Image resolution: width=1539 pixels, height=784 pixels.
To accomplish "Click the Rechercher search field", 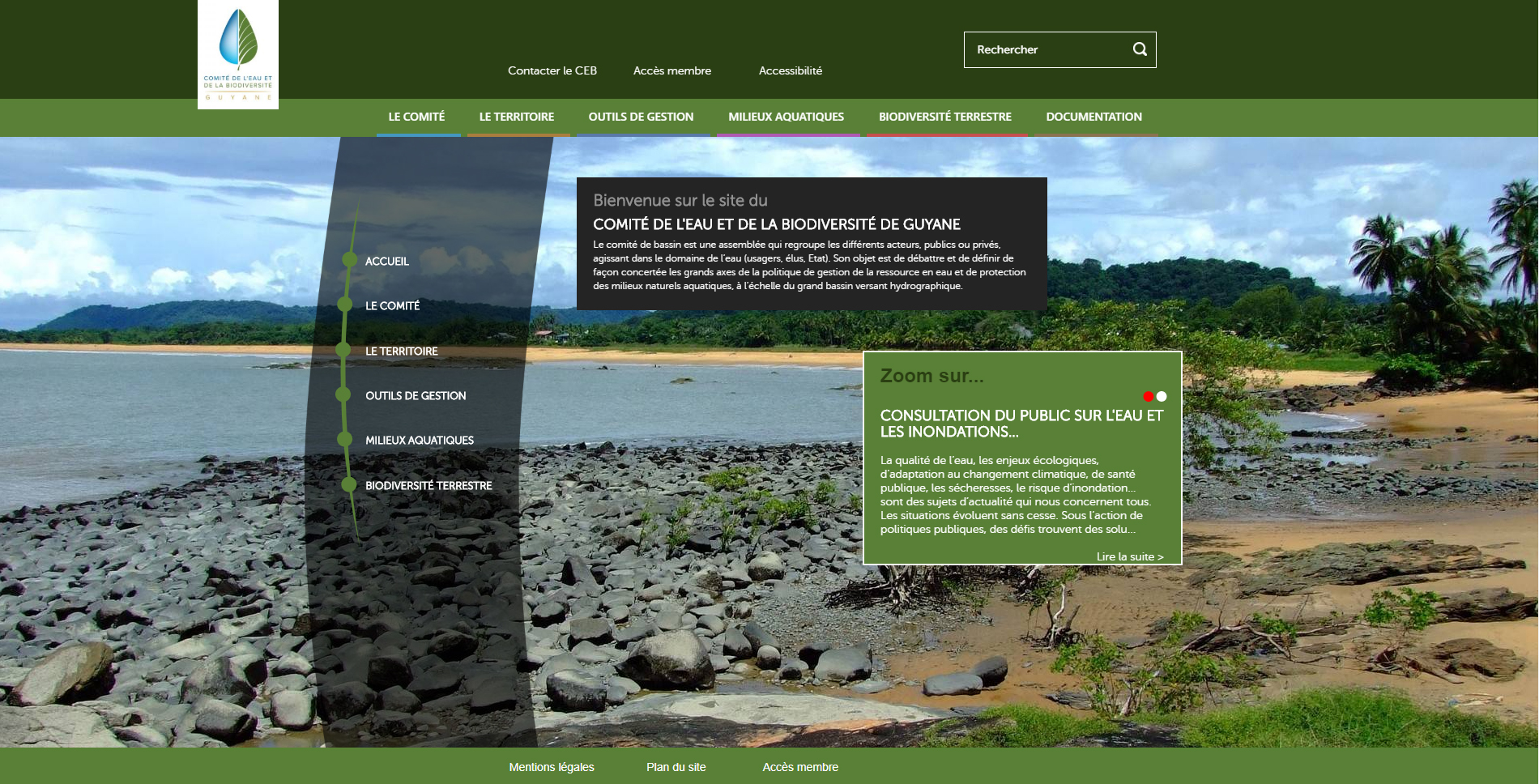I will [x=1045, y=49].
